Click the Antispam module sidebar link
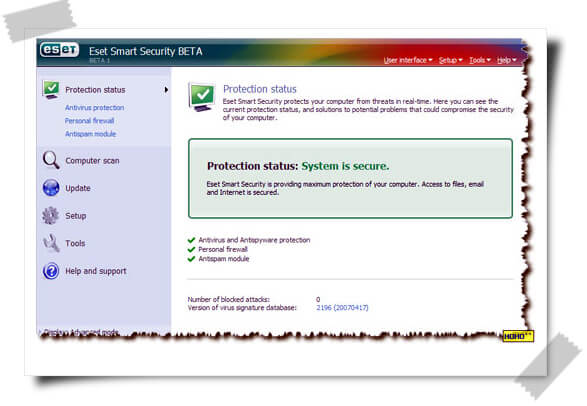The width and height of the screenshot is (587, 406). 90,134
